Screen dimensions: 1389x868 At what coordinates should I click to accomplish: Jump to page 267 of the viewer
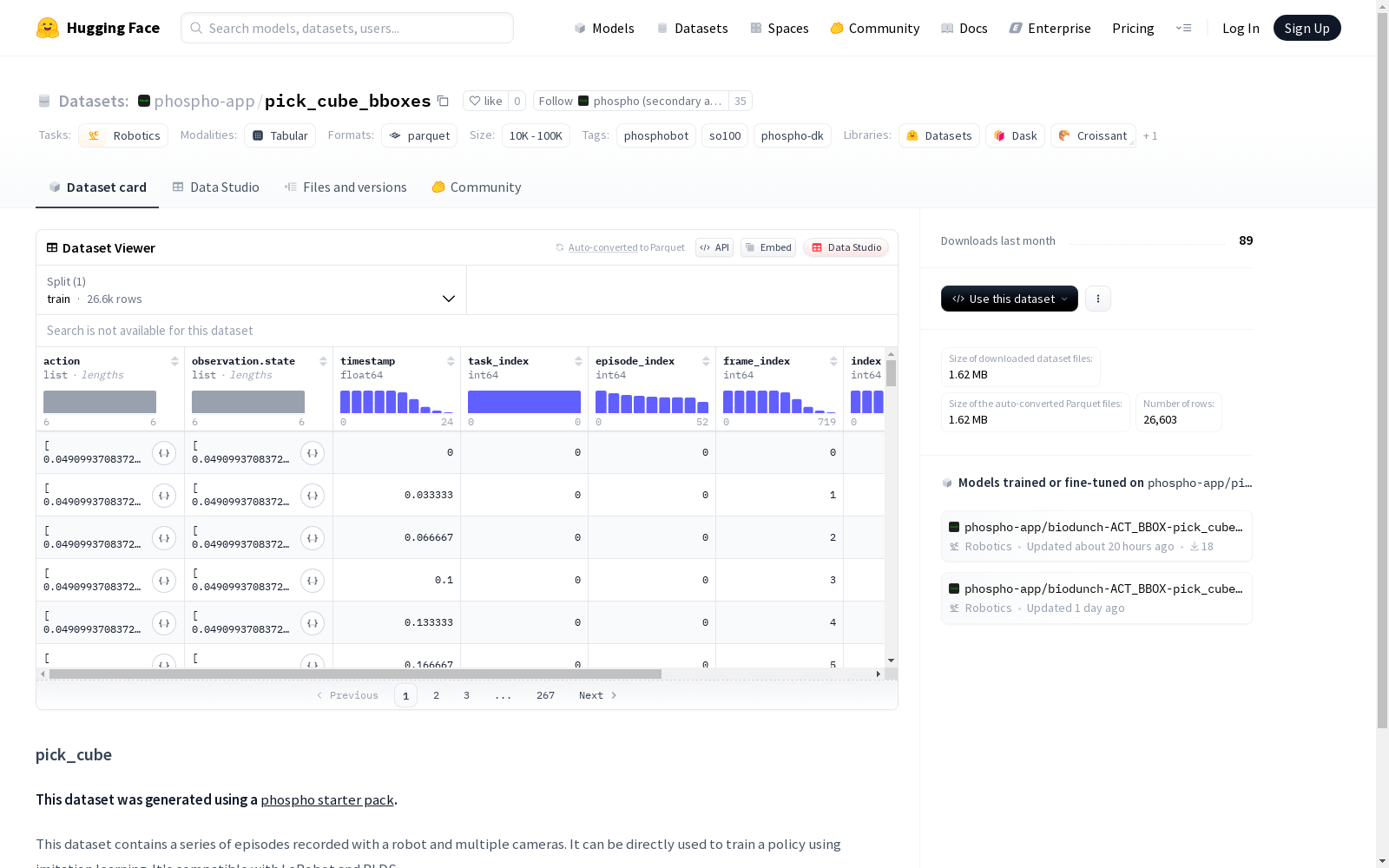[545, 695]
